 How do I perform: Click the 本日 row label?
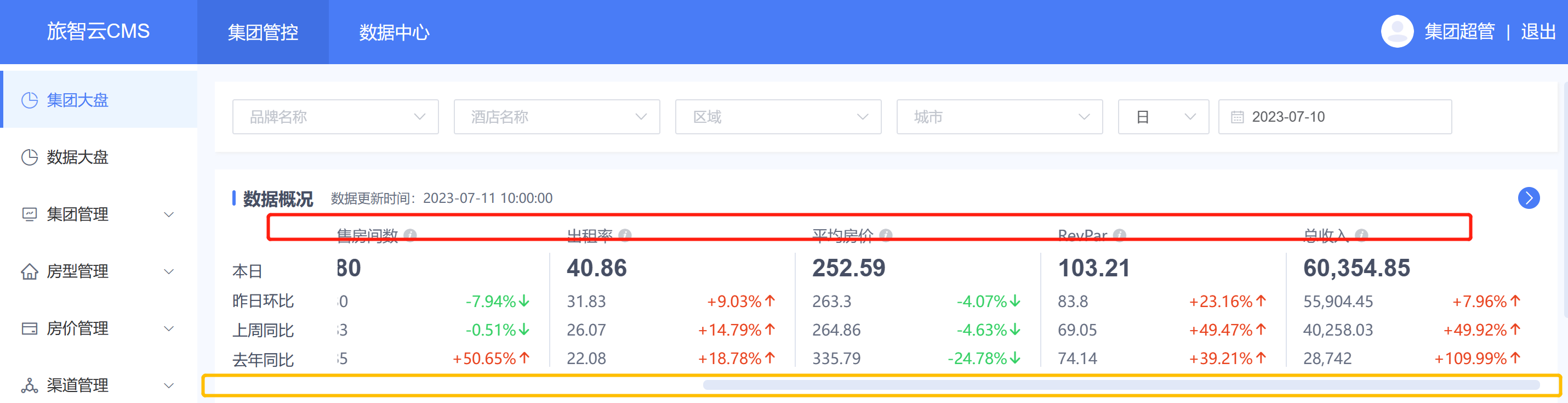click(247, 271)
